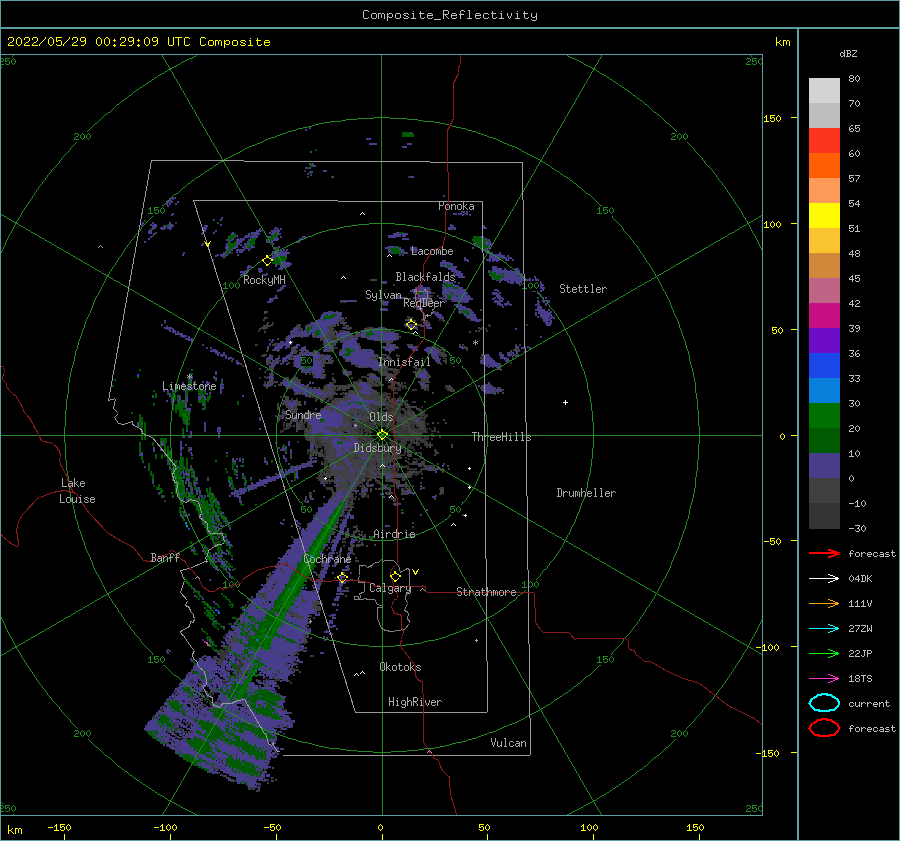Click the RockyMH label
This screenshot has width=900, height=841.
tap(264, 280)
